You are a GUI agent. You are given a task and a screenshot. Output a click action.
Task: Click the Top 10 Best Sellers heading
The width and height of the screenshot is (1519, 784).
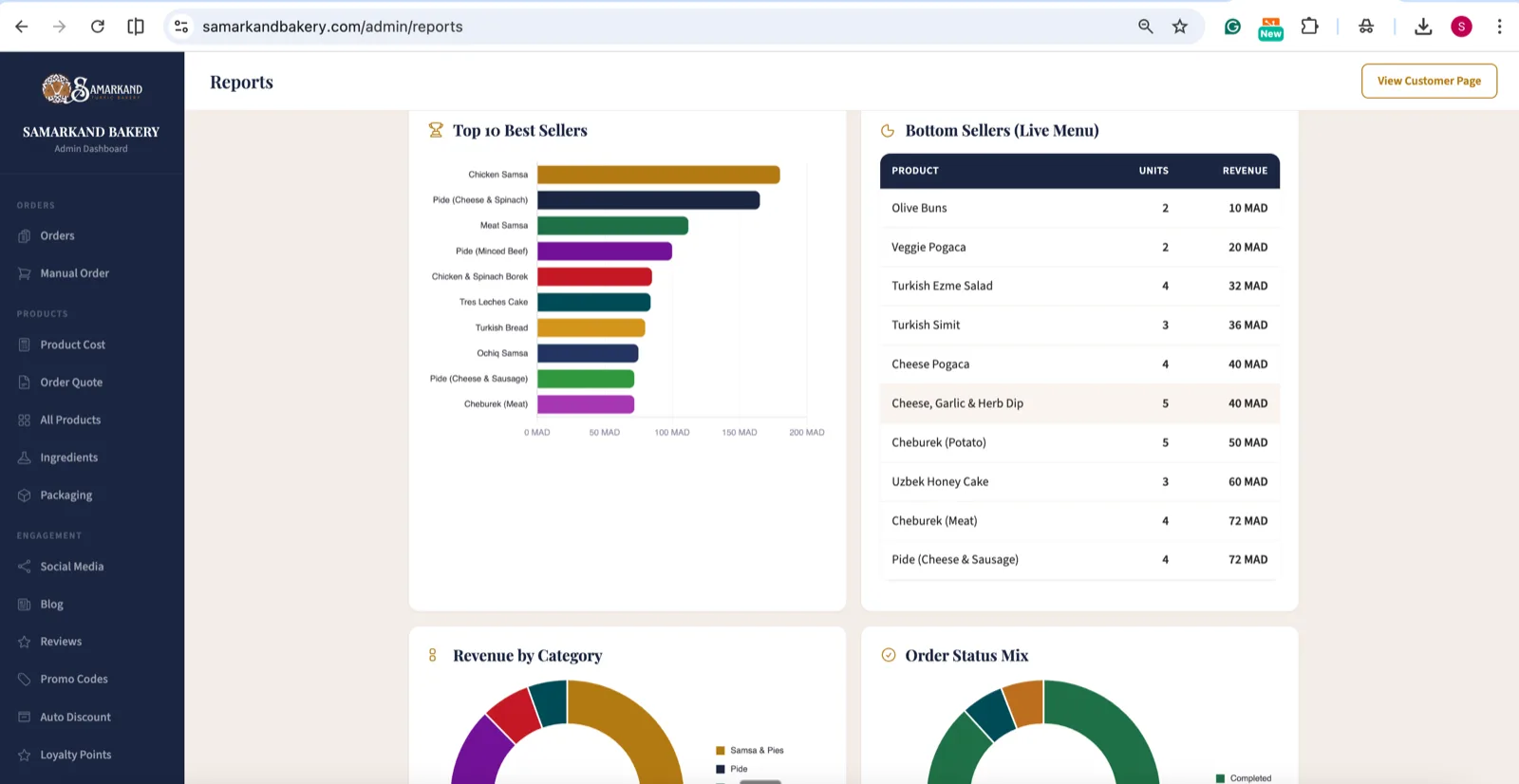coord(519,131)
